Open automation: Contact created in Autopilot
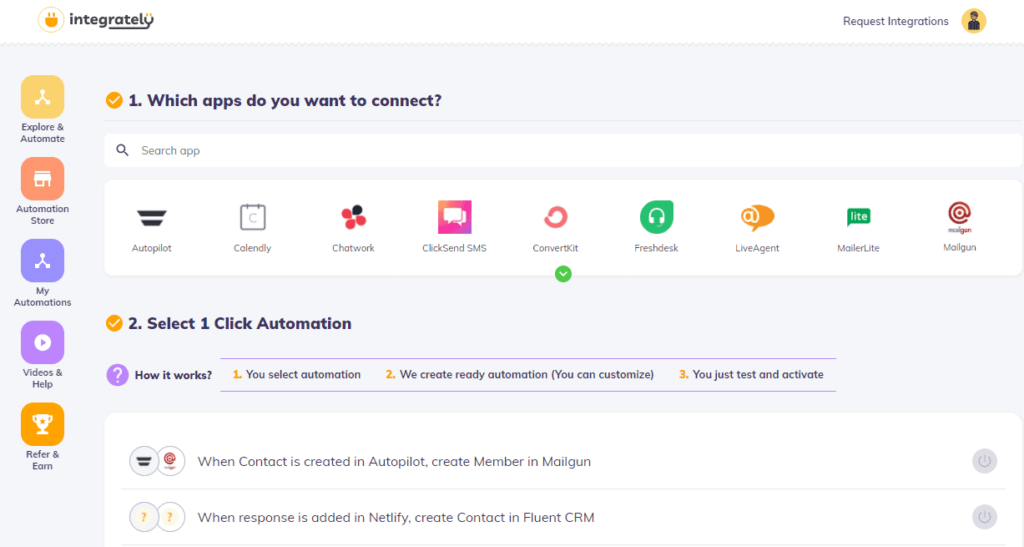The height and width of the screenshot is (547, 1024). pyautogui.click(x=394, y=461)
